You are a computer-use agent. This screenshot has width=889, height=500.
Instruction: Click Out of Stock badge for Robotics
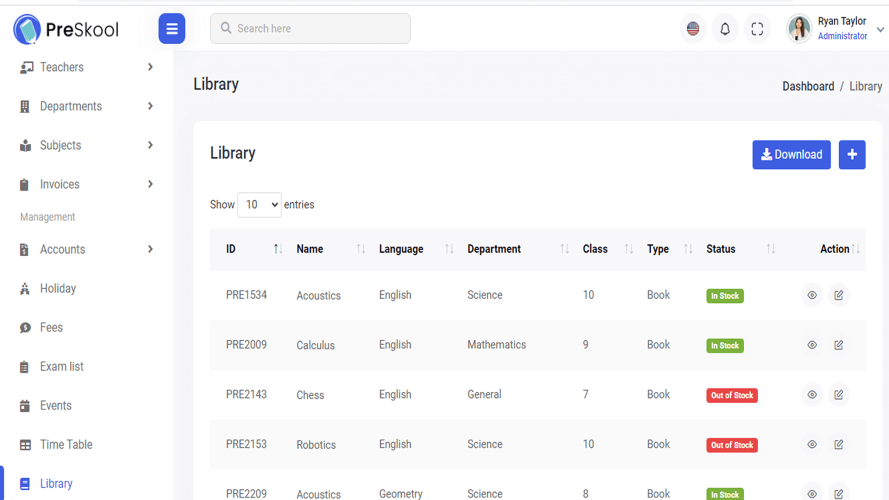732,445
